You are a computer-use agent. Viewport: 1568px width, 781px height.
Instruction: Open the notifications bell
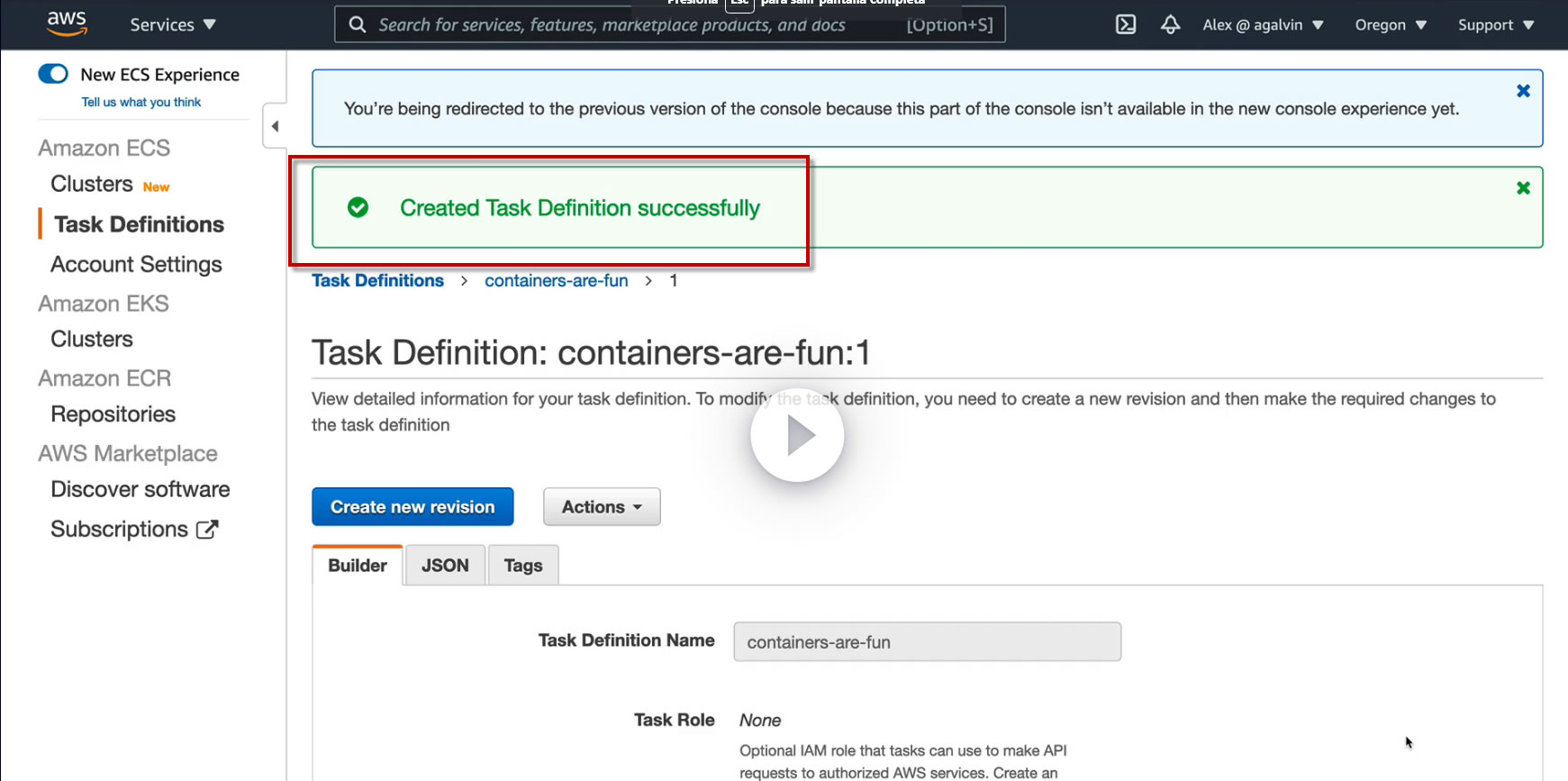1170,24
